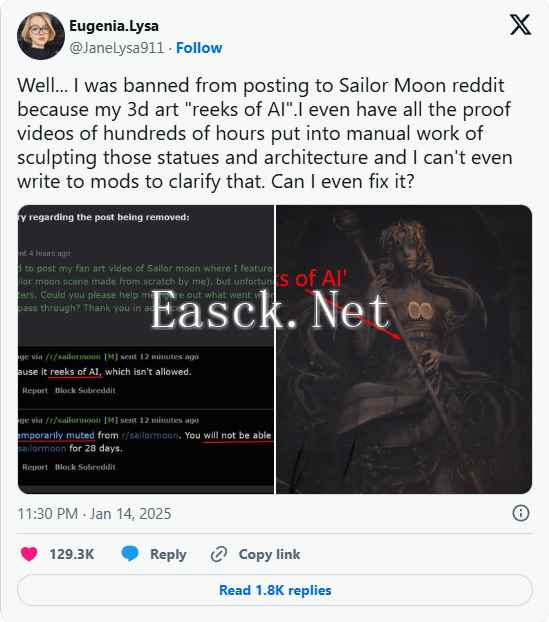Image resolution: width=549 pixels, height=622 pixels.
Task: Open the tweet info circle icon
Action: tap(520, 513)
